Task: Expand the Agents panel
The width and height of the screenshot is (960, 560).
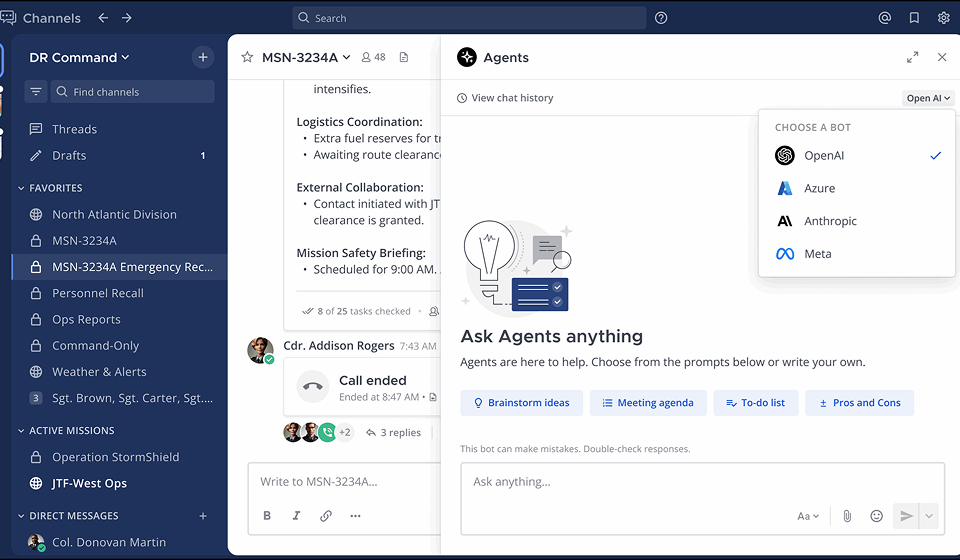Action: (912, 57)
